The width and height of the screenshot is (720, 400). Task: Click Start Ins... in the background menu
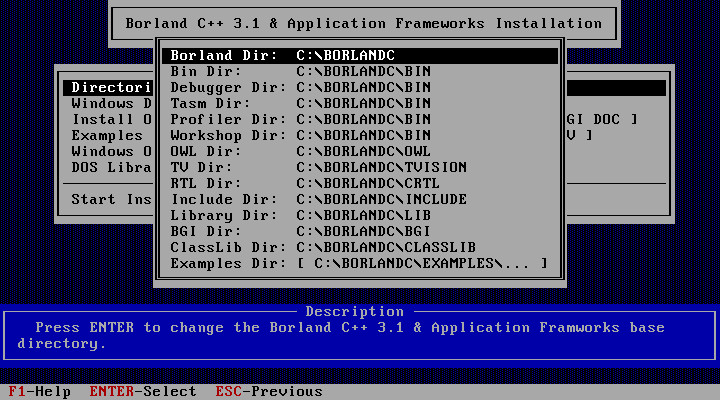pos(111,200)
